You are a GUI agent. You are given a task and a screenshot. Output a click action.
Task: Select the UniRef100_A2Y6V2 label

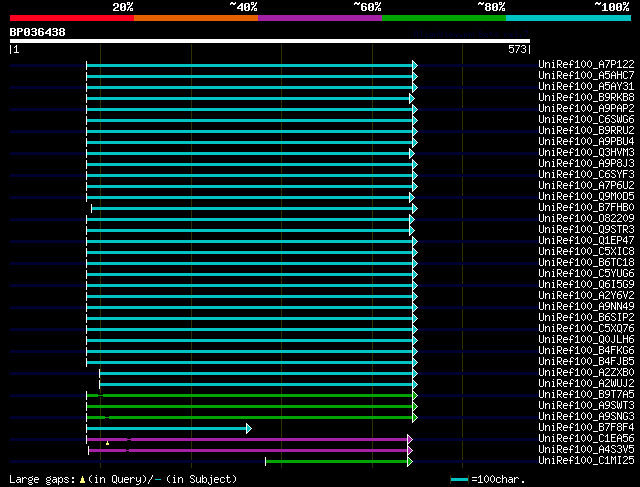[587, 296]
